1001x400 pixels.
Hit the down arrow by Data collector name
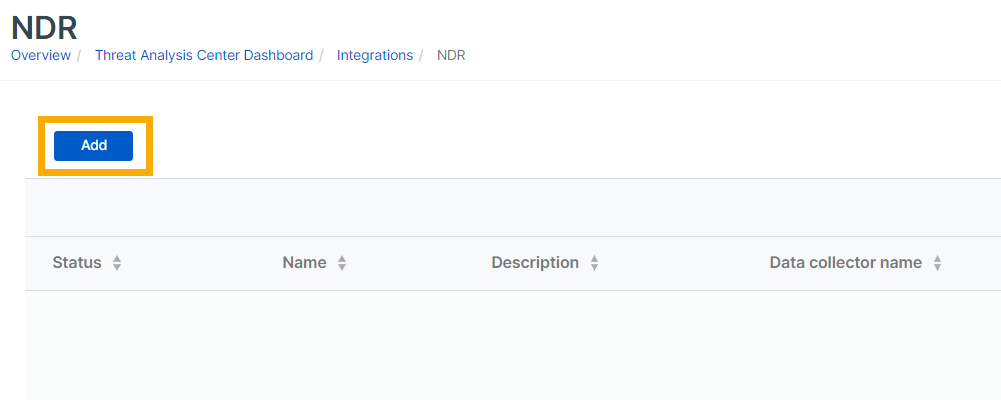[x=937, y=268]
